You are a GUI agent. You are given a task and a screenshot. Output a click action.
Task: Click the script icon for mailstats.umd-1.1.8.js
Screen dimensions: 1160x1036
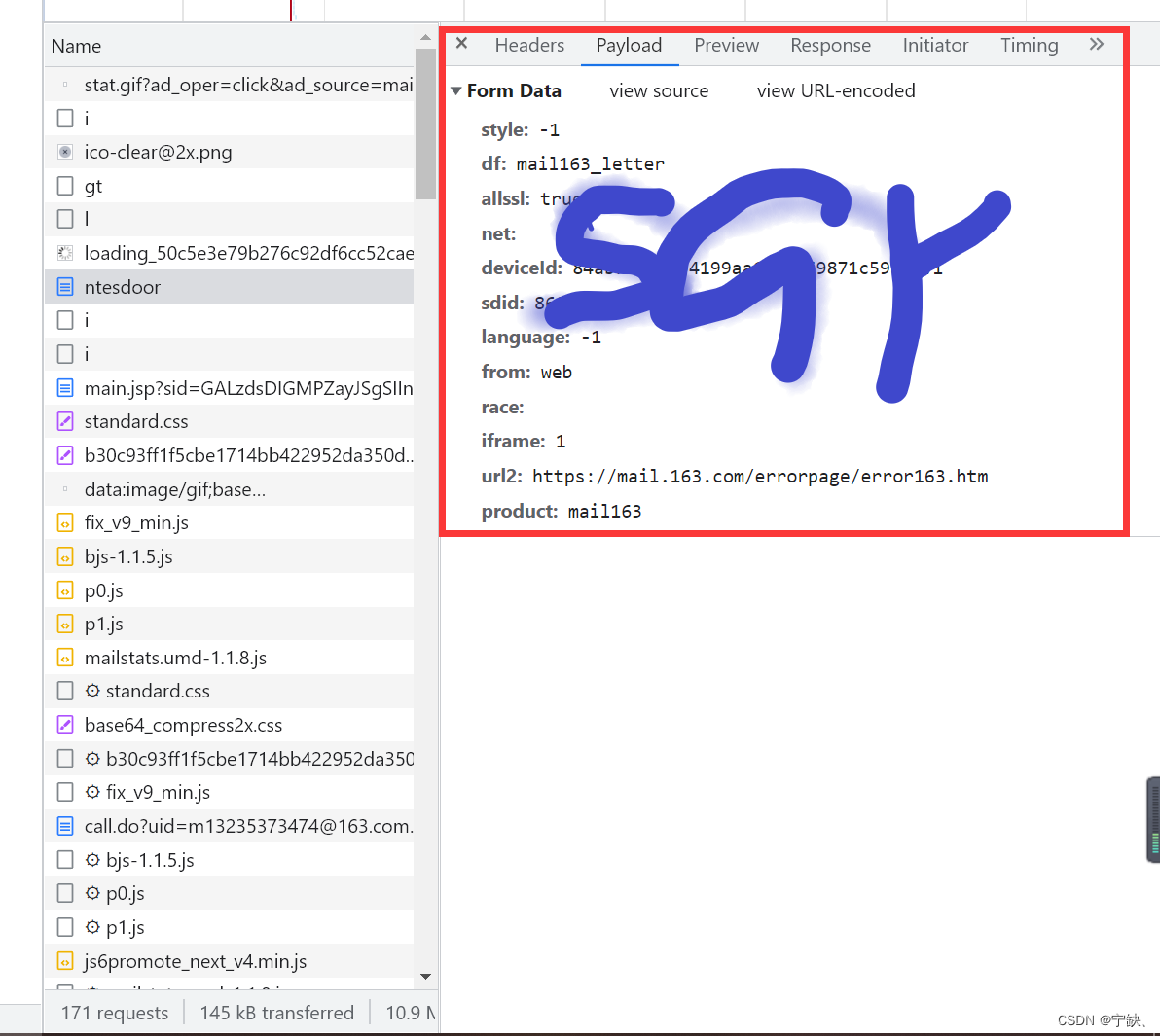coord(64,658)
